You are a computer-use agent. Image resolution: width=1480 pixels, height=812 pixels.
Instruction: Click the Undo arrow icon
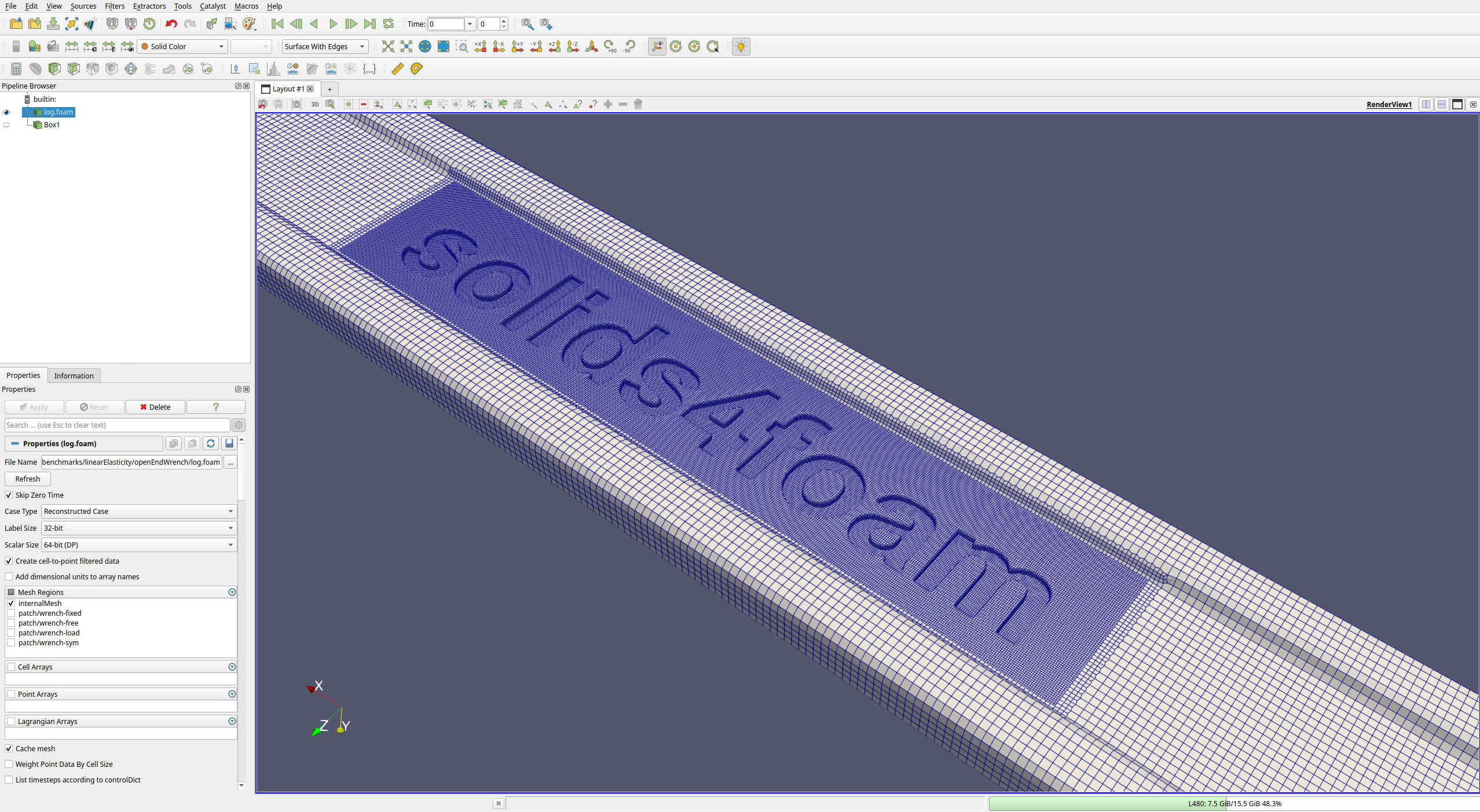pos(171,24)
